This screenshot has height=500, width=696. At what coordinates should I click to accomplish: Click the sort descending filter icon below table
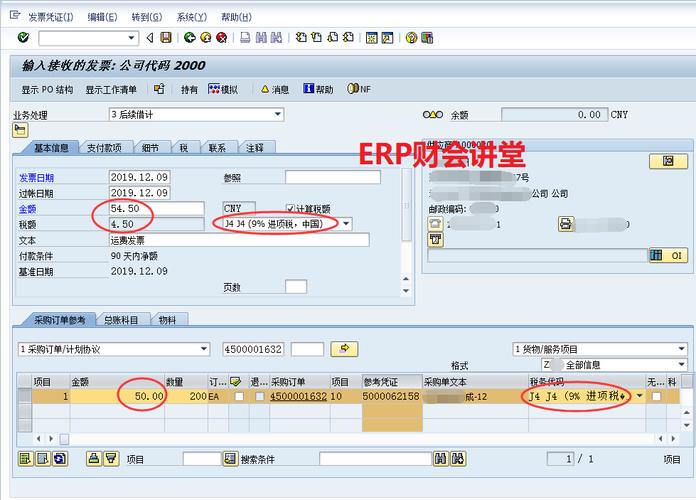tap(111, 459)
